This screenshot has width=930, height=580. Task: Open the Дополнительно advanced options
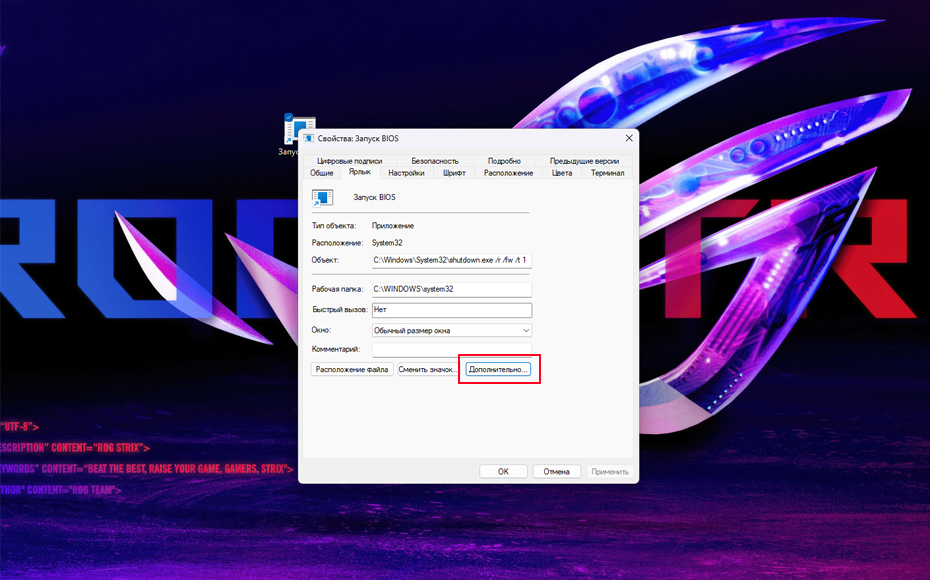click(x=498, y=369)
